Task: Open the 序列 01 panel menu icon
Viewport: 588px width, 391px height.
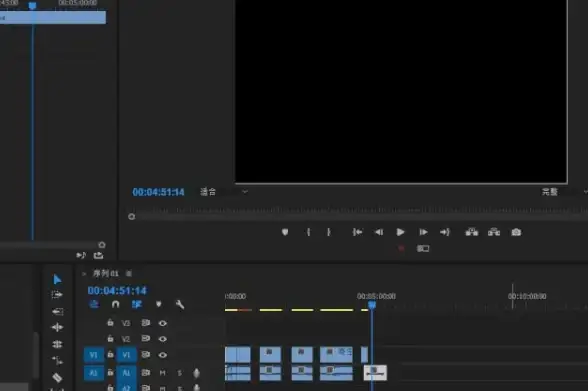Action: [x=129, y=274]
